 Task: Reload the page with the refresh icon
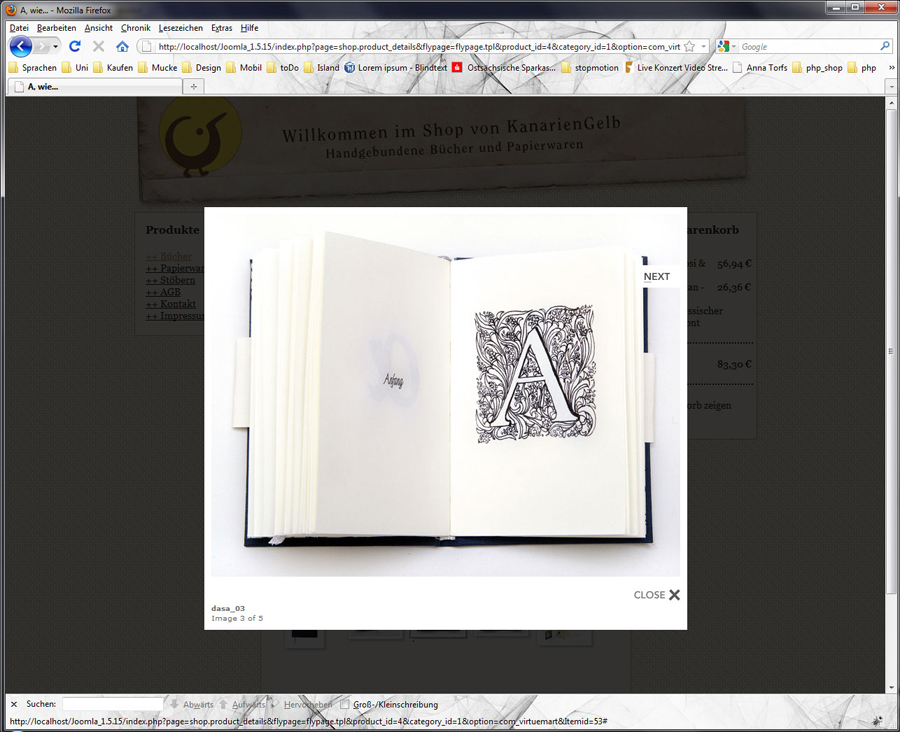tap(75, 46)
